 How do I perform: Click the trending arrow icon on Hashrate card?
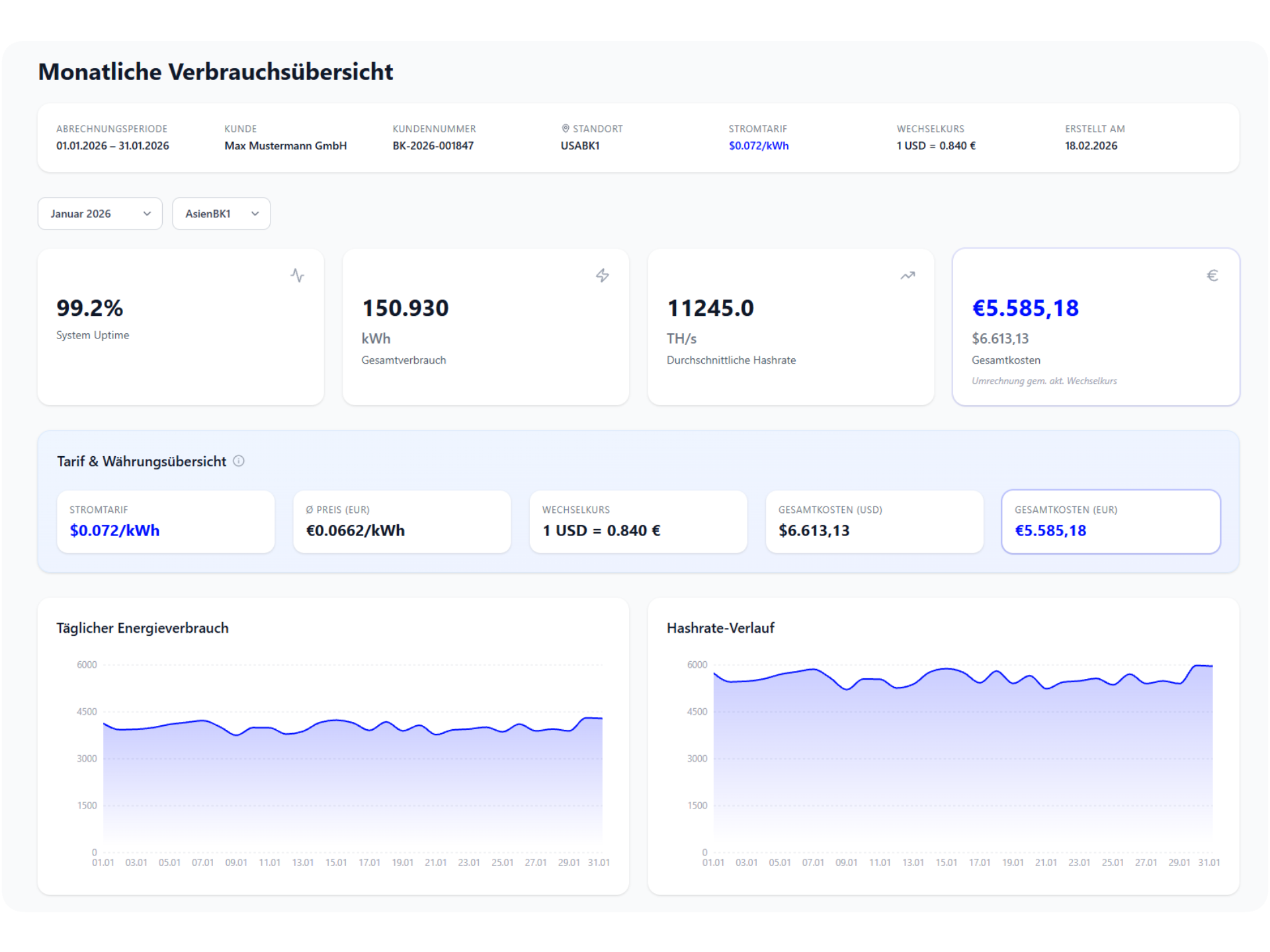pyautogui.click(x=907, y=275)
